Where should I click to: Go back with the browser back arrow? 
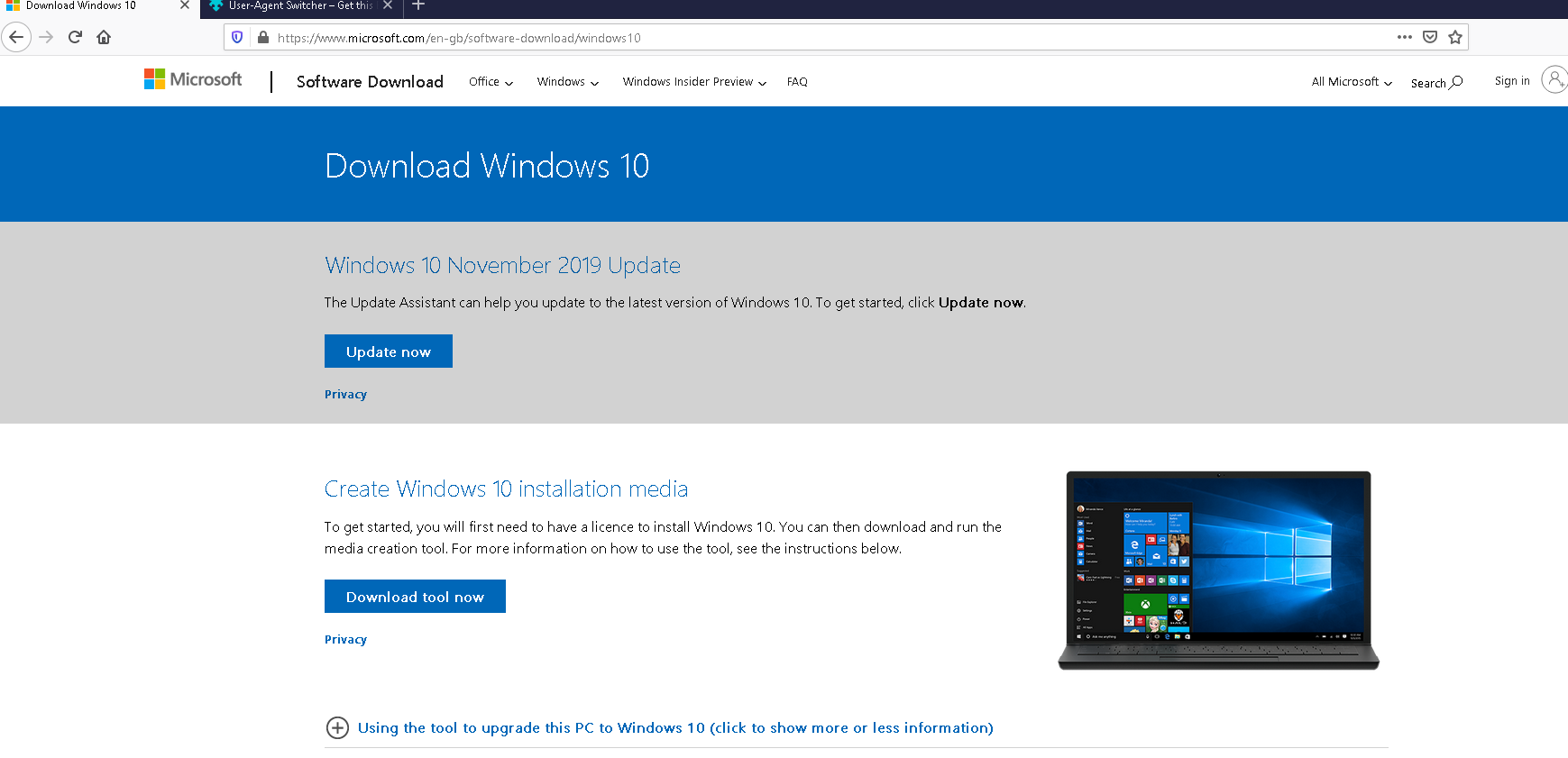coord(16,37)
